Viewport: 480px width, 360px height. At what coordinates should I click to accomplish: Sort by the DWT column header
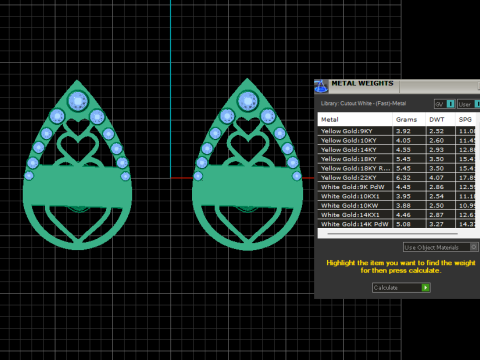point(440,119)
